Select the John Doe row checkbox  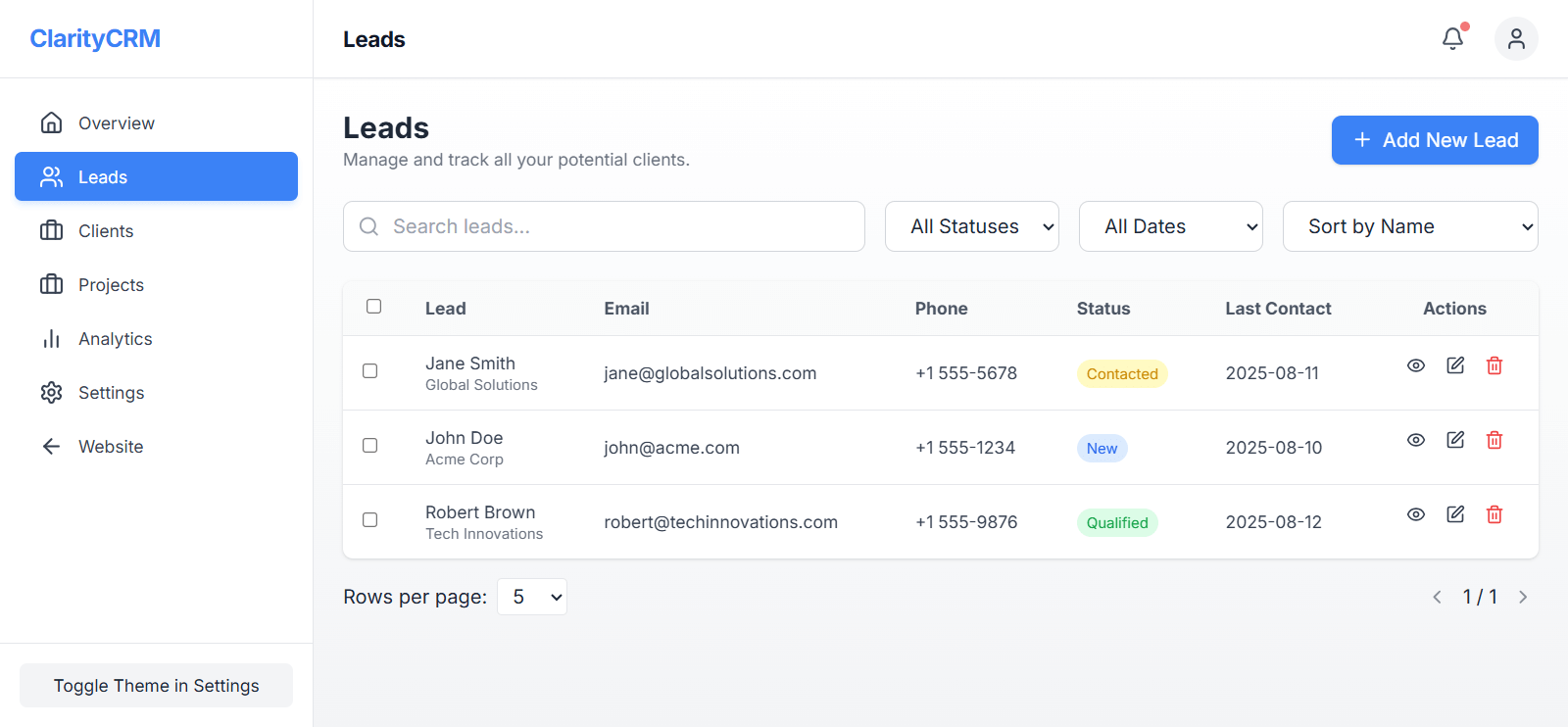370,446
